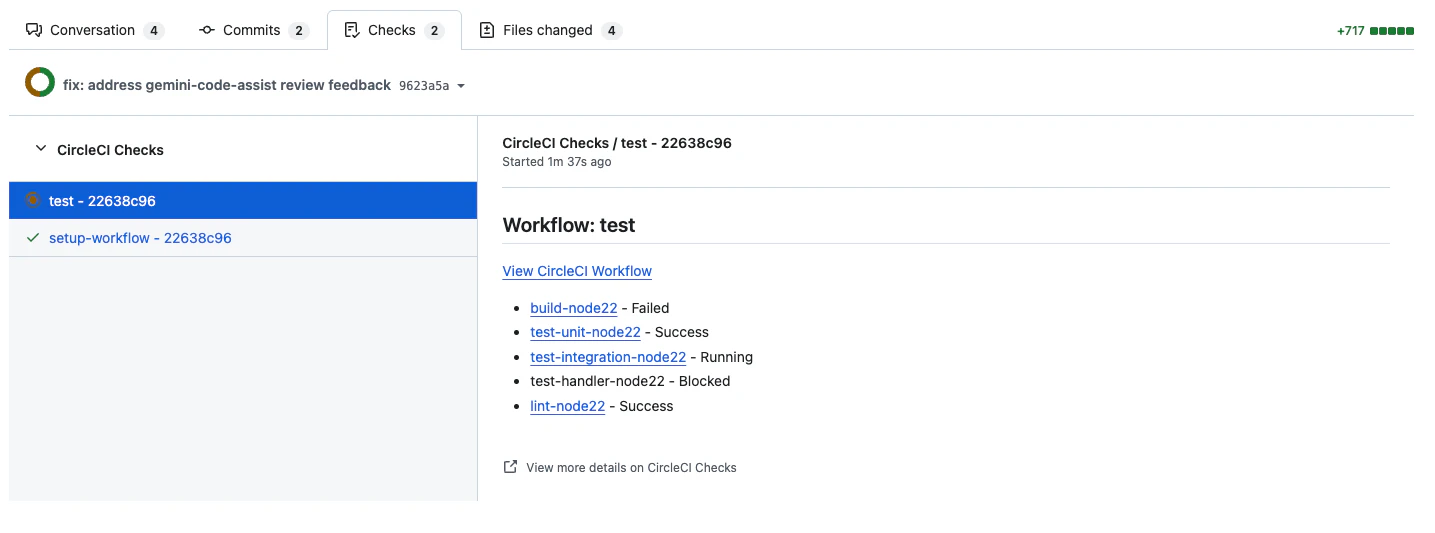1435x533 pixels.
Task: Open the Commits tab
Action: pyautogui.click(x=254, y=30)
